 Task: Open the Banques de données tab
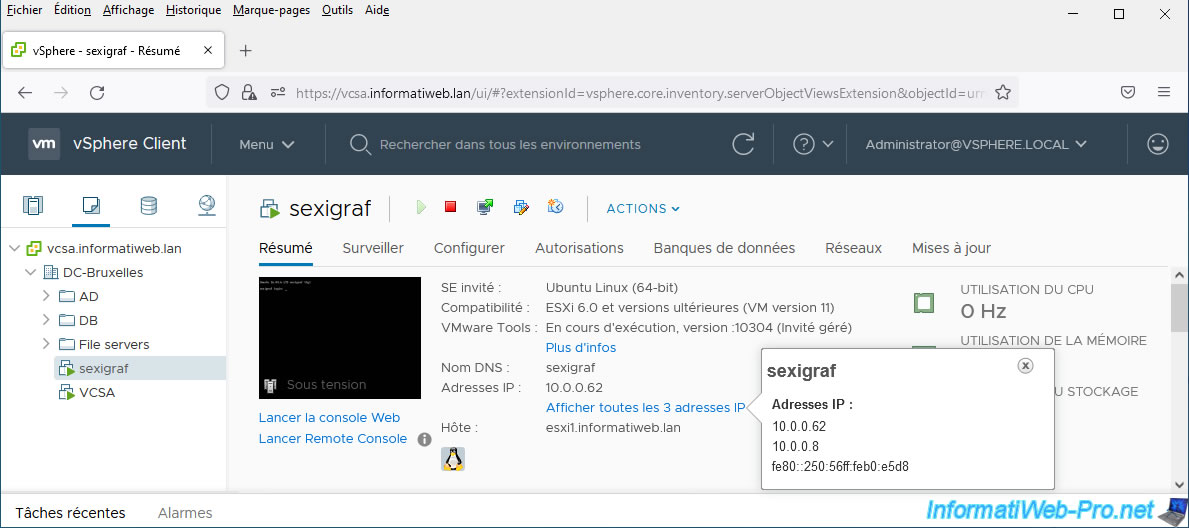724,248
